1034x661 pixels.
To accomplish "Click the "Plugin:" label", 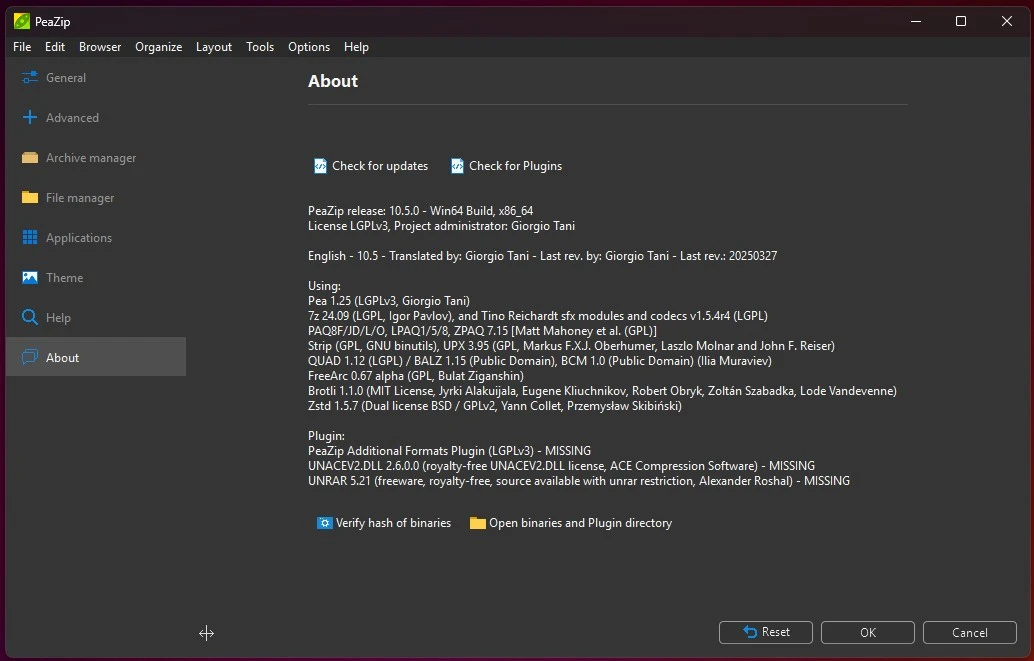I will point(326,436).
